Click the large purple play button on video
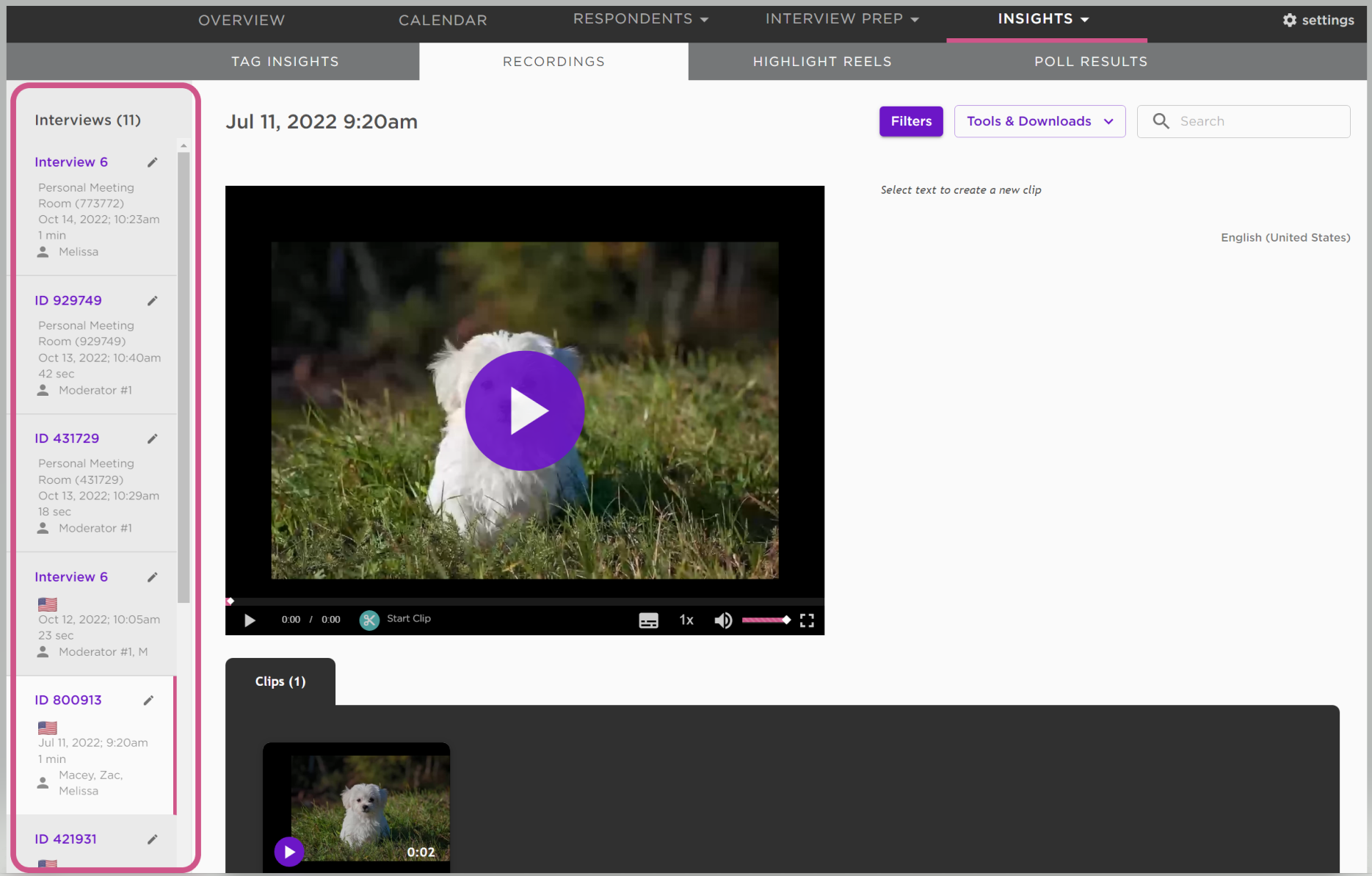Viewport: 1372px width, 876px height. point(525,410)
